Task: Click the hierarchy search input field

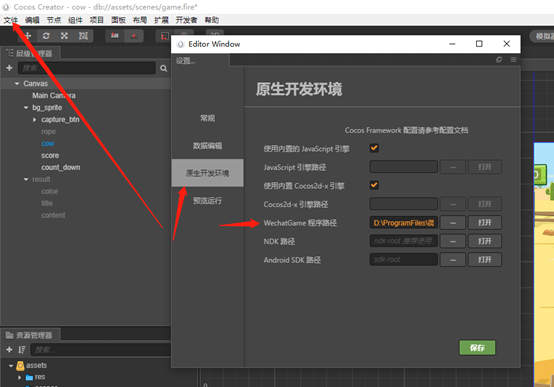Action: 87,68
